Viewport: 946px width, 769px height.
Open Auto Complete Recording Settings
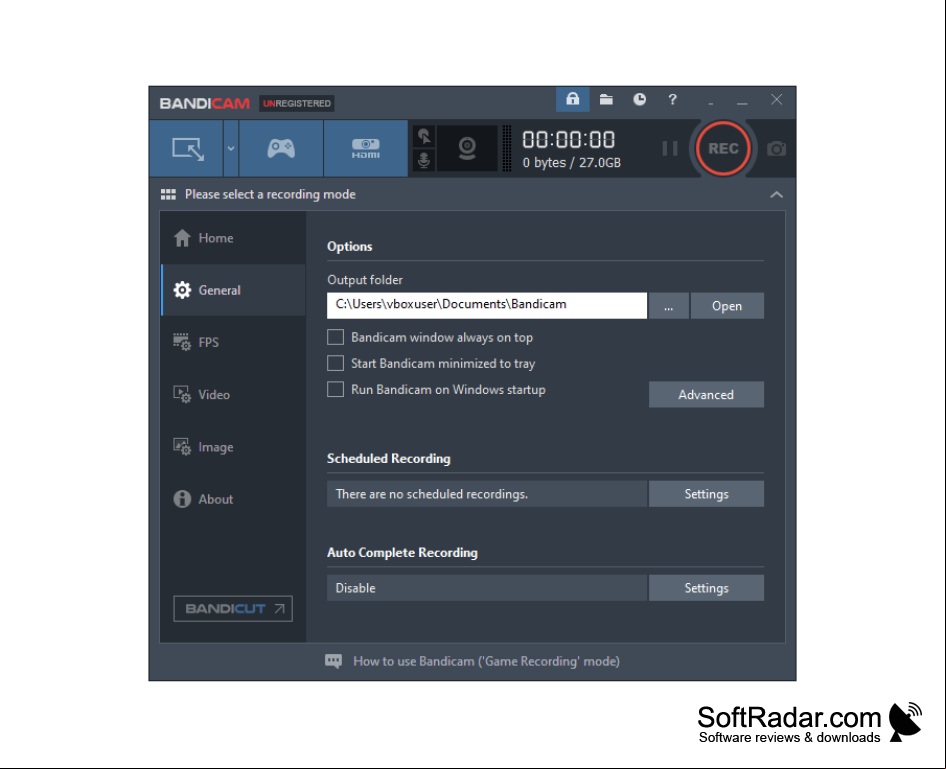(706, 588)
